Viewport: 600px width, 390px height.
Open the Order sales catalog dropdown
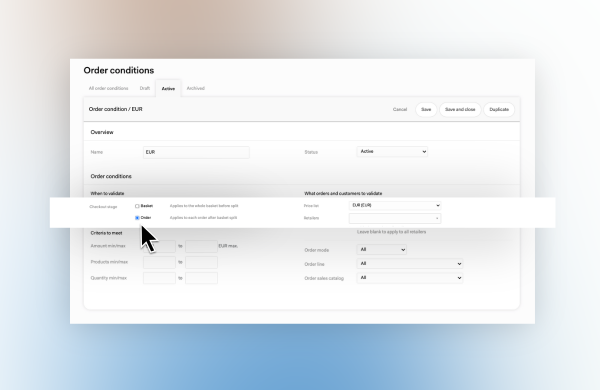coord(410,278)
